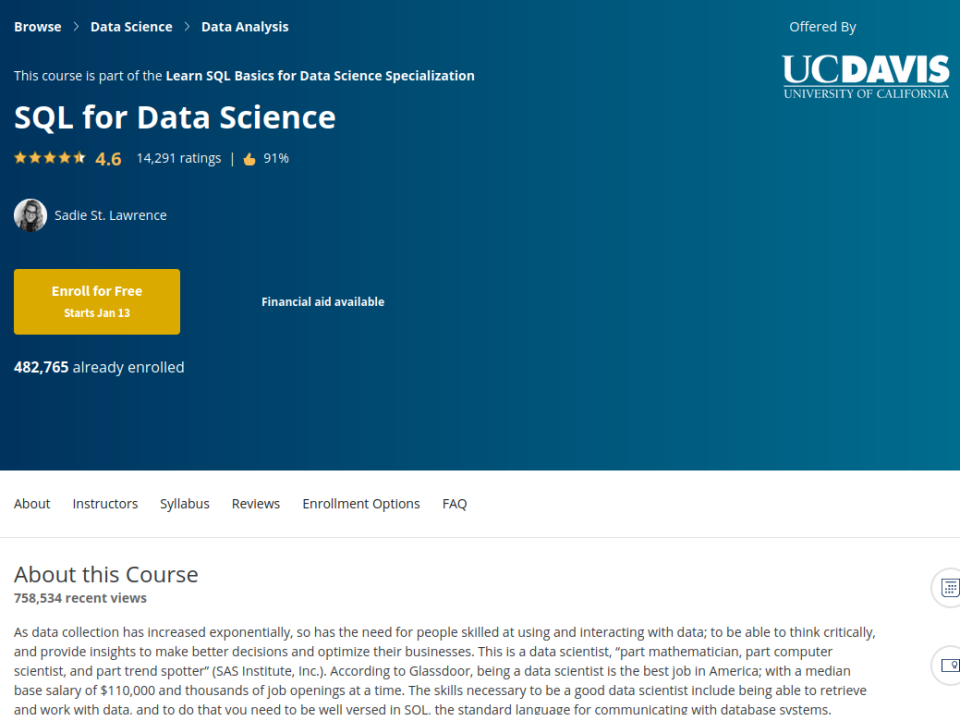This screenshot has width=960, height=721.
Task: Show the FAQ tab
Action: (454, 504)
